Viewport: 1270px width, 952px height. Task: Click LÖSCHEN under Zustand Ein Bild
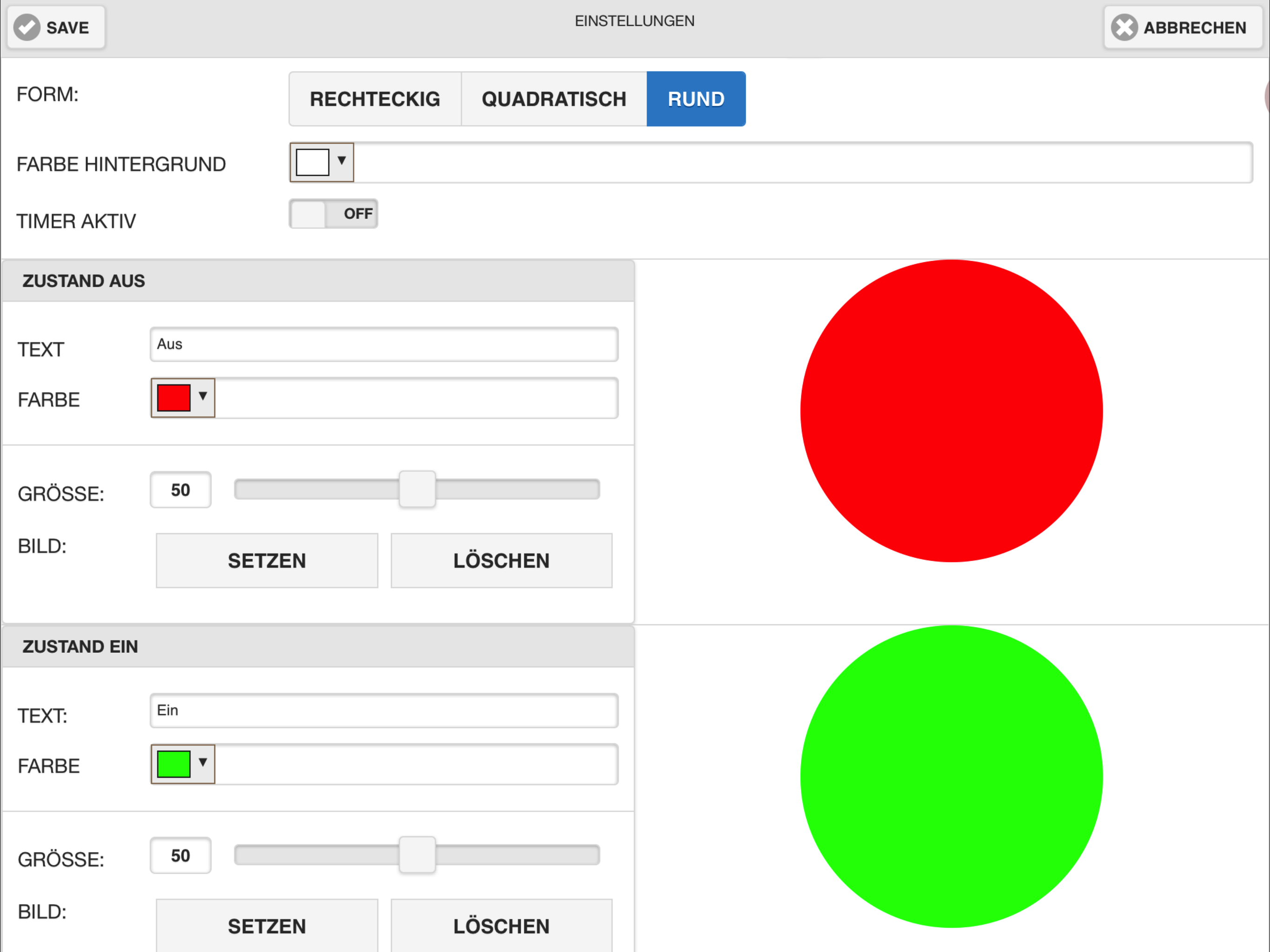(x=501, y=926)
